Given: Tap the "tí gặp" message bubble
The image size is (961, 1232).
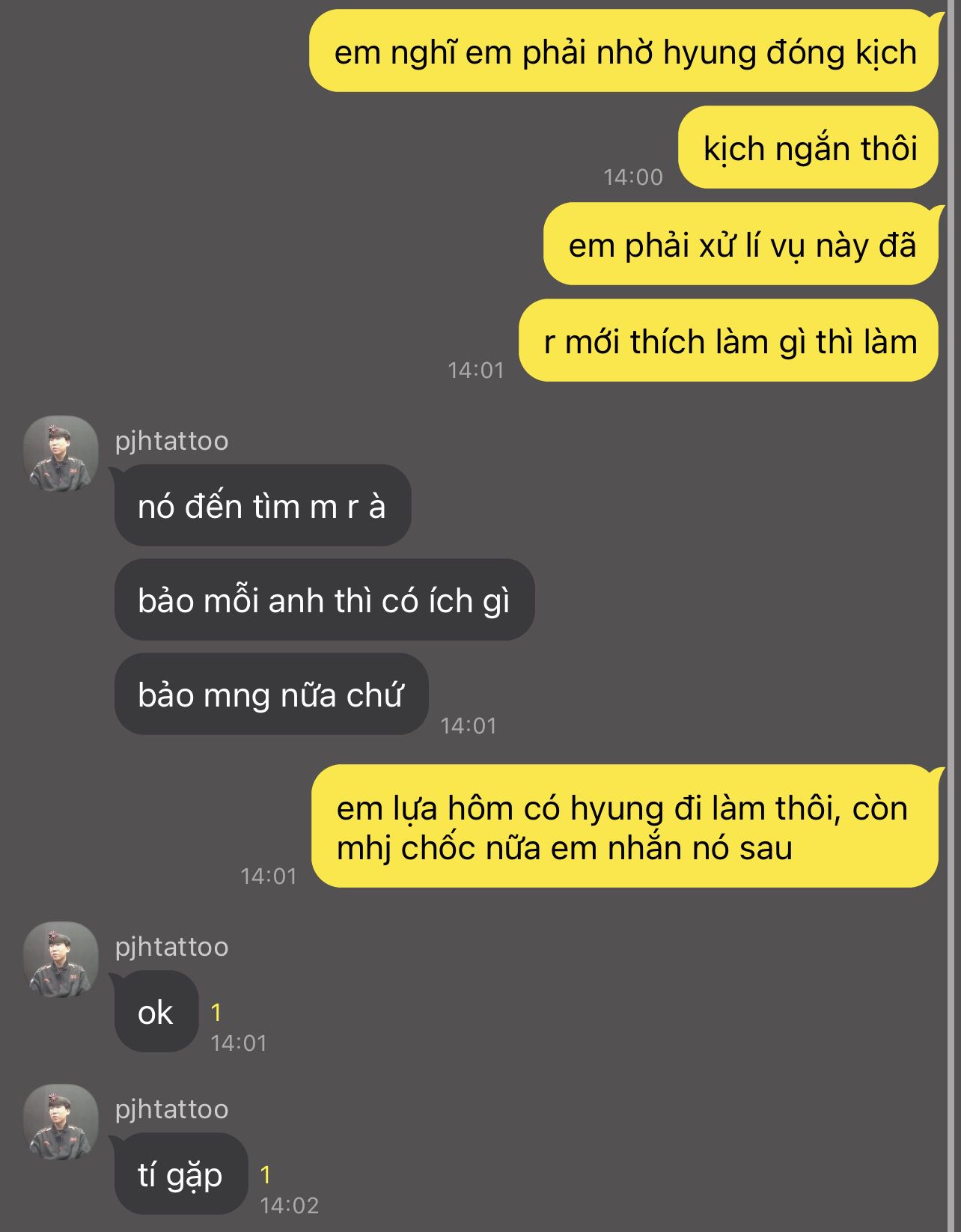Looking at the screenshot, I should 180,1174.
